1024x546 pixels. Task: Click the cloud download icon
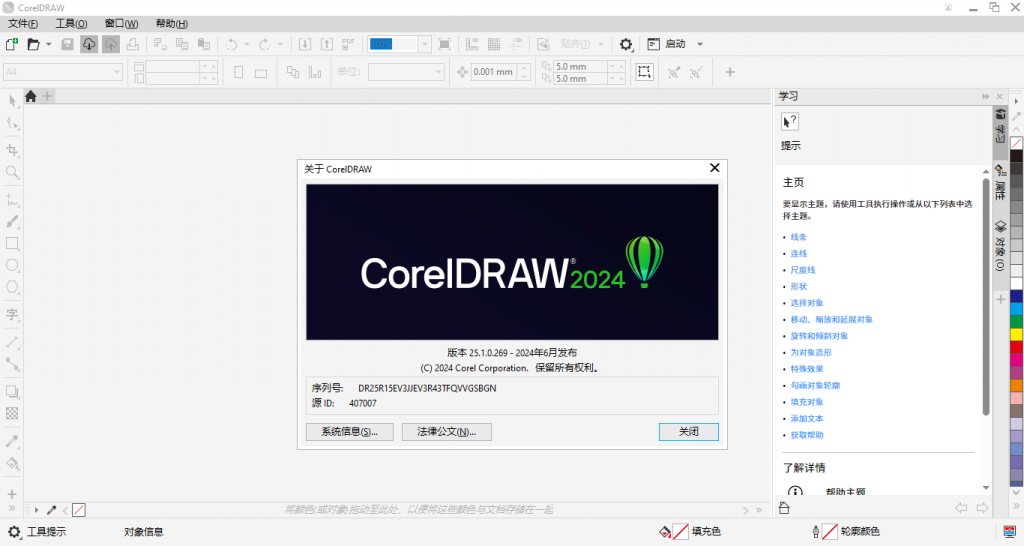[89, 44]
